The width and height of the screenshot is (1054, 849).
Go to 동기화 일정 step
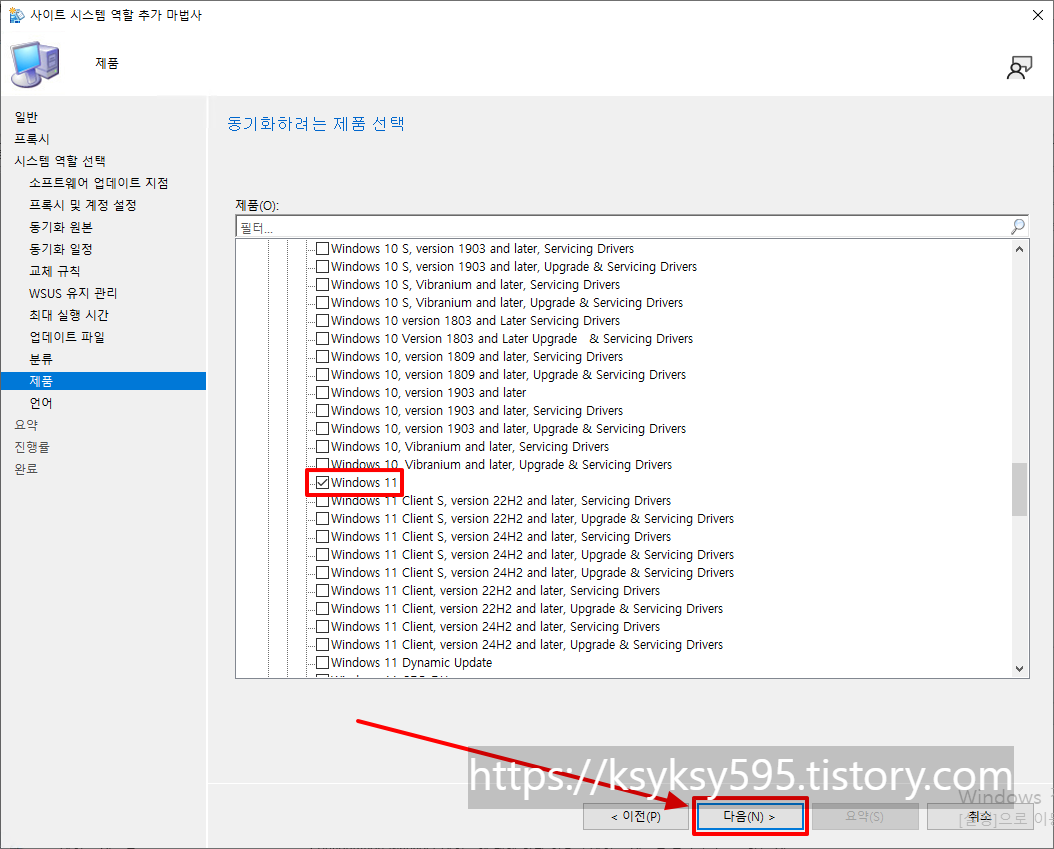tap(61, 249)
